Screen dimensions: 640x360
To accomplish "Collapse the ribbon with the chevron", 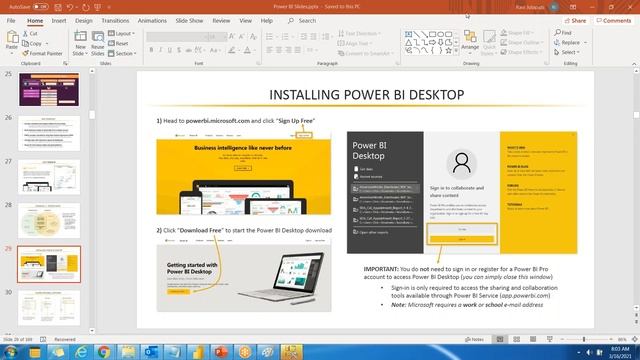I will (x=634, y=64).
